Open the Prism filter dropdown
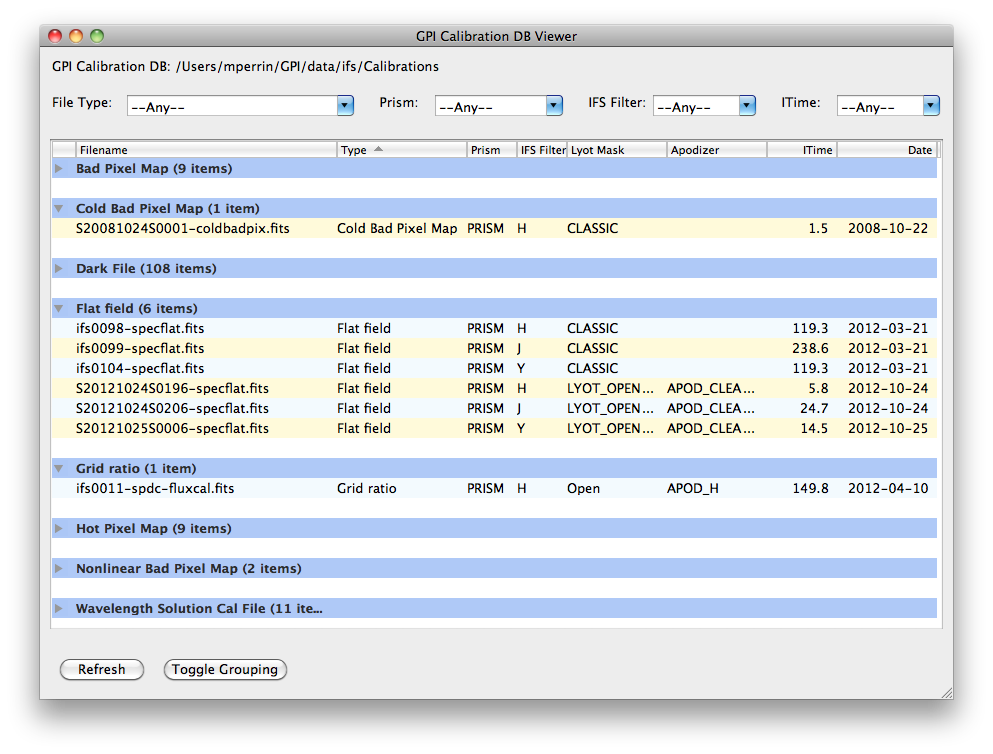The height and width of the screenshot is (754, 993). coord(554,105)
